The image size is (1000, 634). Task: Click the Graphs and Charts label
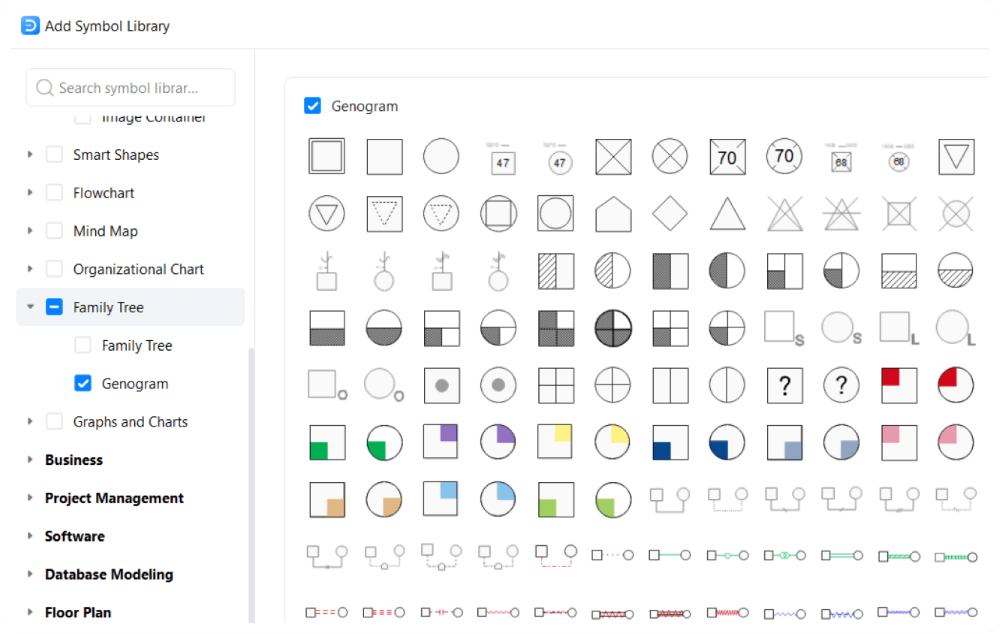[130, 422]
